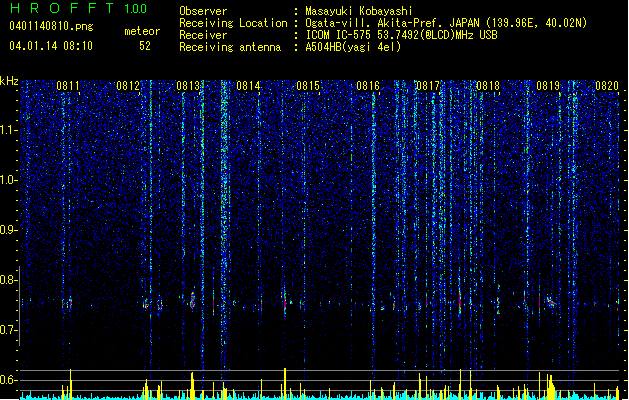
Task: Click the 0814 time marker
Action: click(248, 86)
